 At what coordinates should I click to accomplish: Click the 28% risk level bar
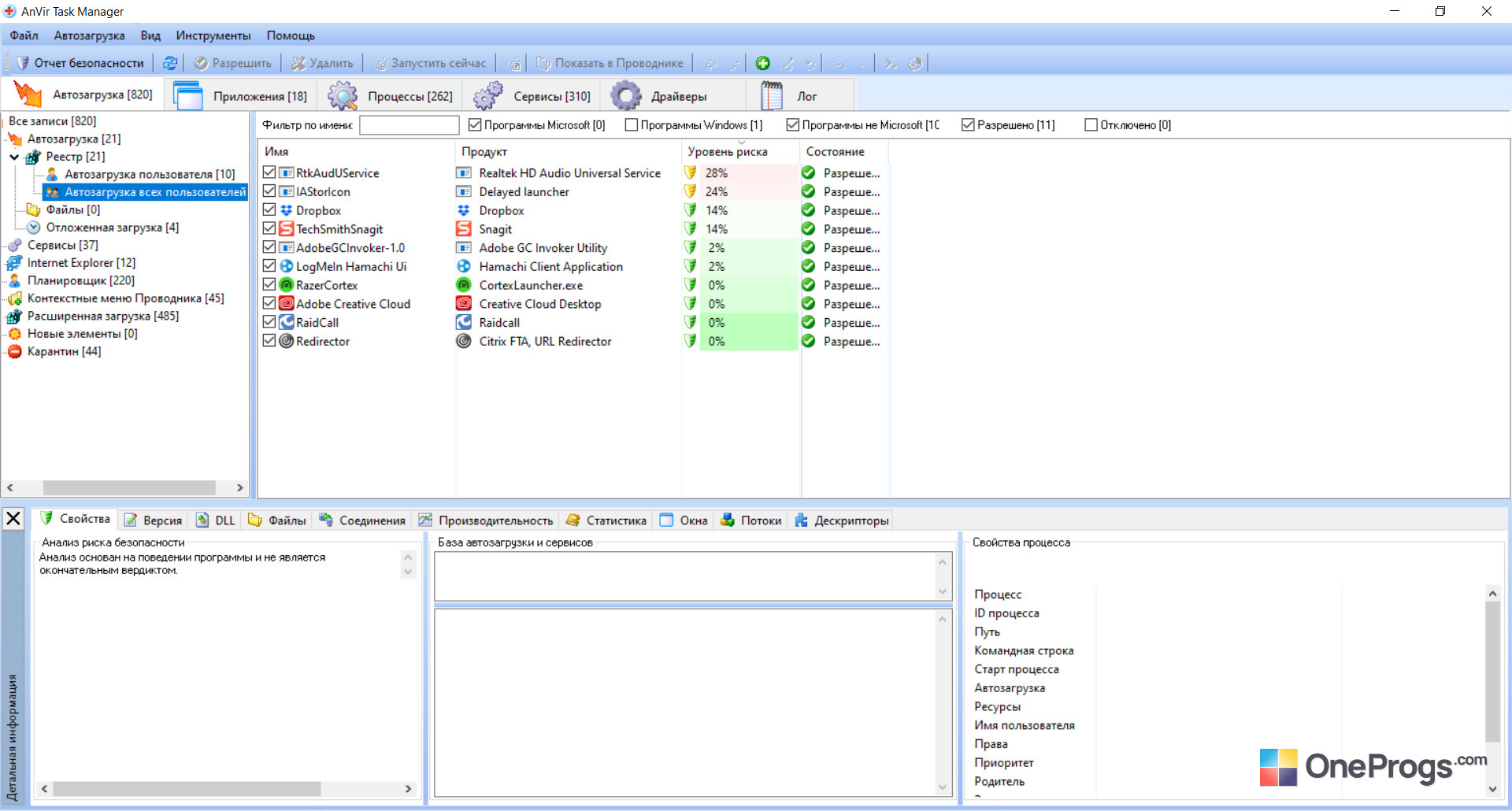tap(748, 172)
